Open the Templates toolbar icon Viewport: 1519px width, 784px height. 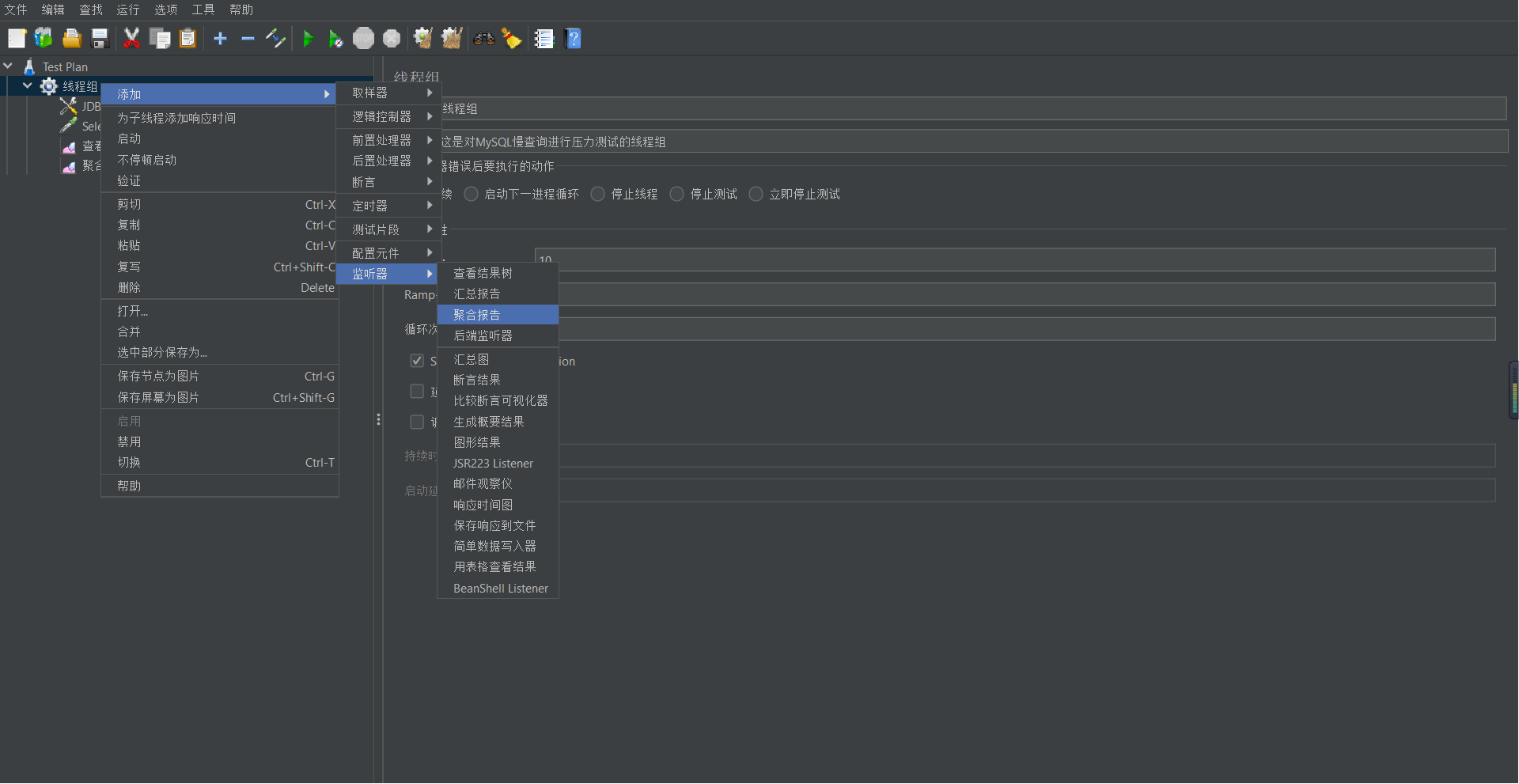pyautogui.click(x=44, y=38)
